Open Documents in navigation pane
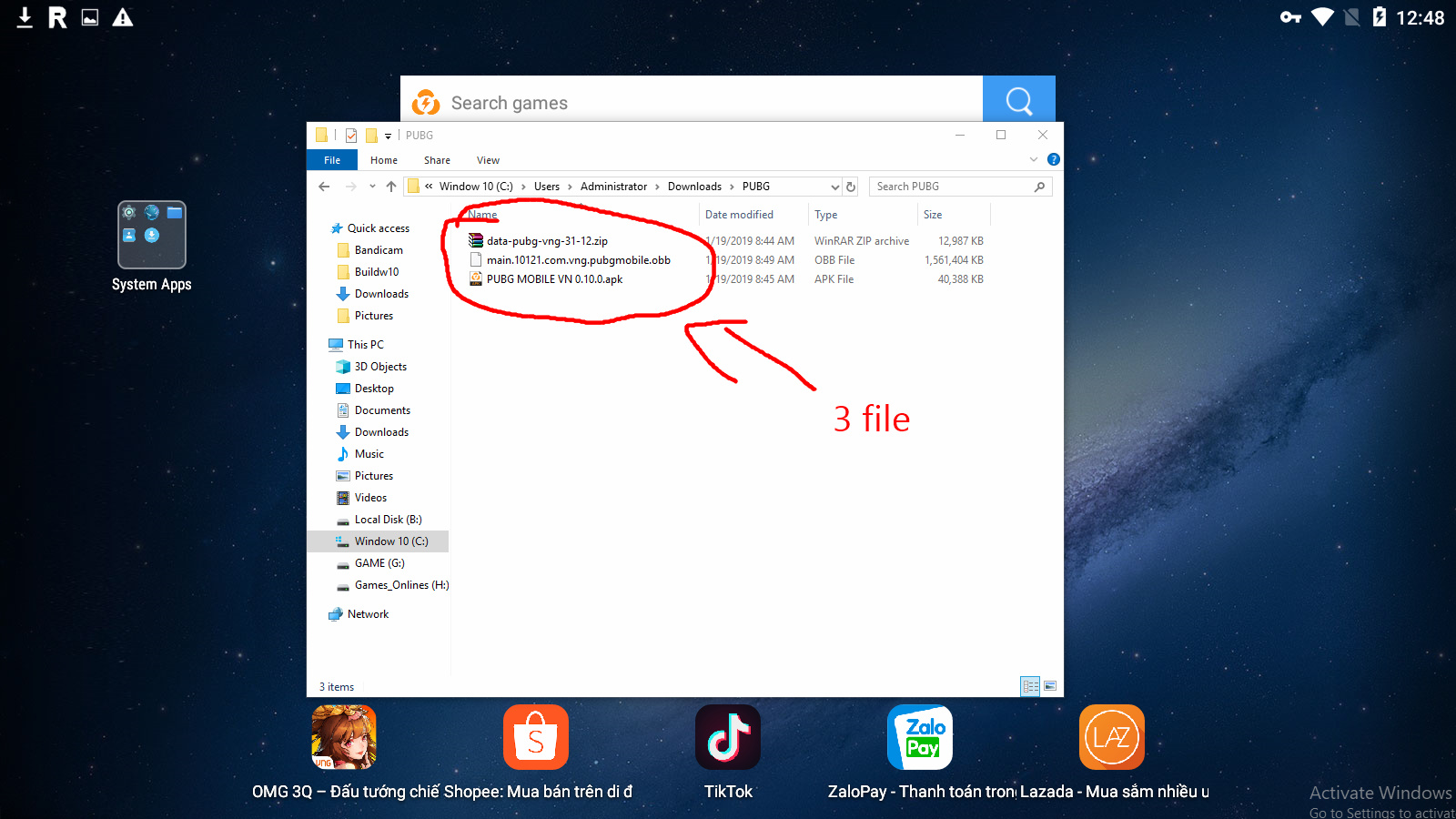The height and width of the screenshot is (819, 1456). (x=382, y=410)
